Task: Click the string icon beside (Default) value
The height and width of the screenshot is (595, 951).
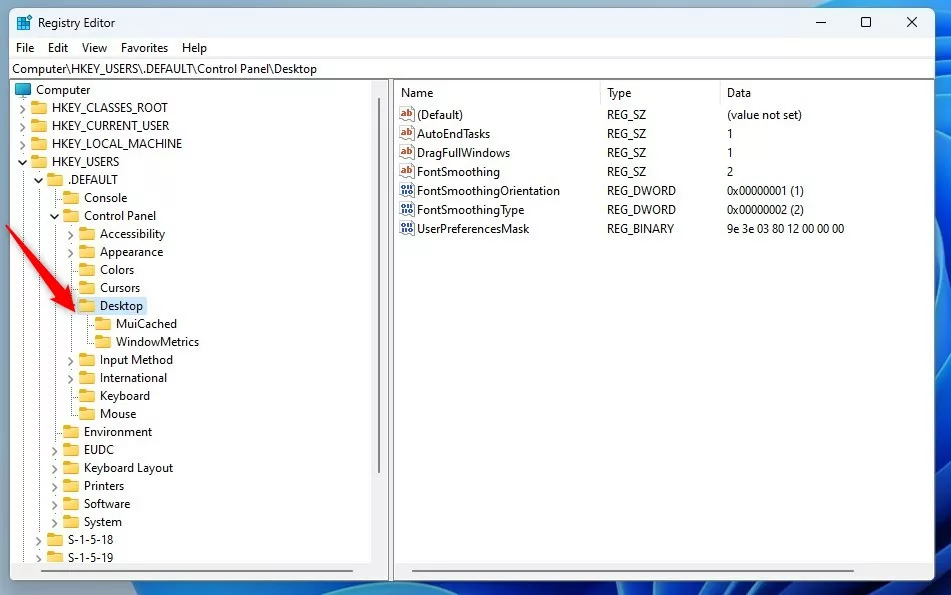Action: (407, 114)
